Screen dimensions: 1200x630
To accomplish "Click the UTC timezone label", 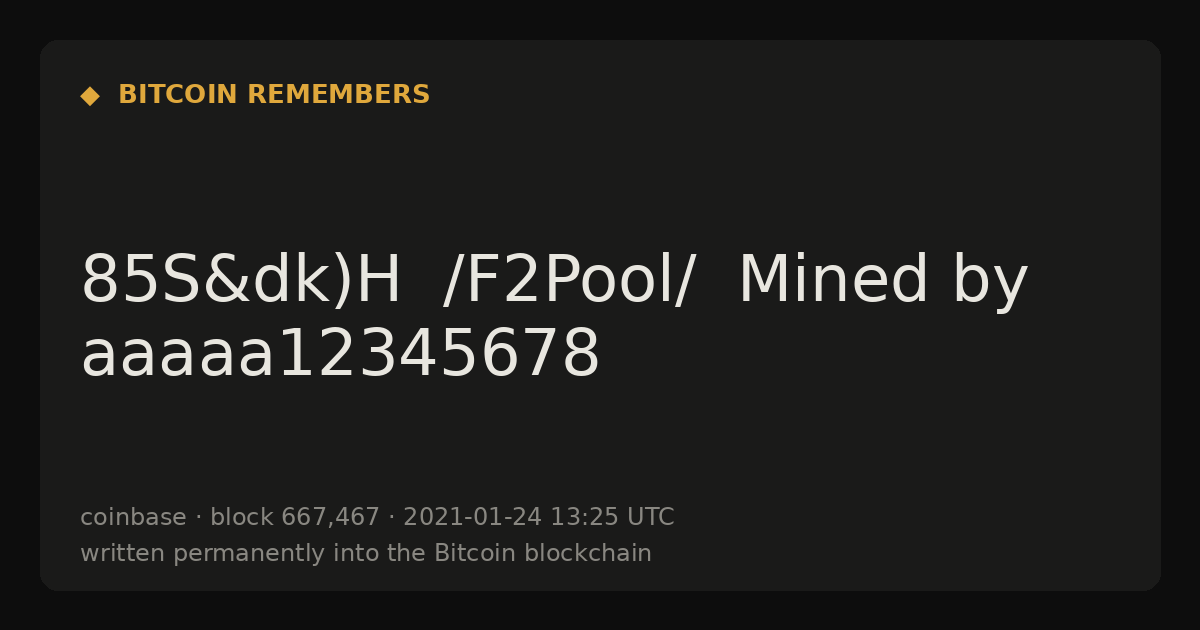I will click(x=651, y=518).
